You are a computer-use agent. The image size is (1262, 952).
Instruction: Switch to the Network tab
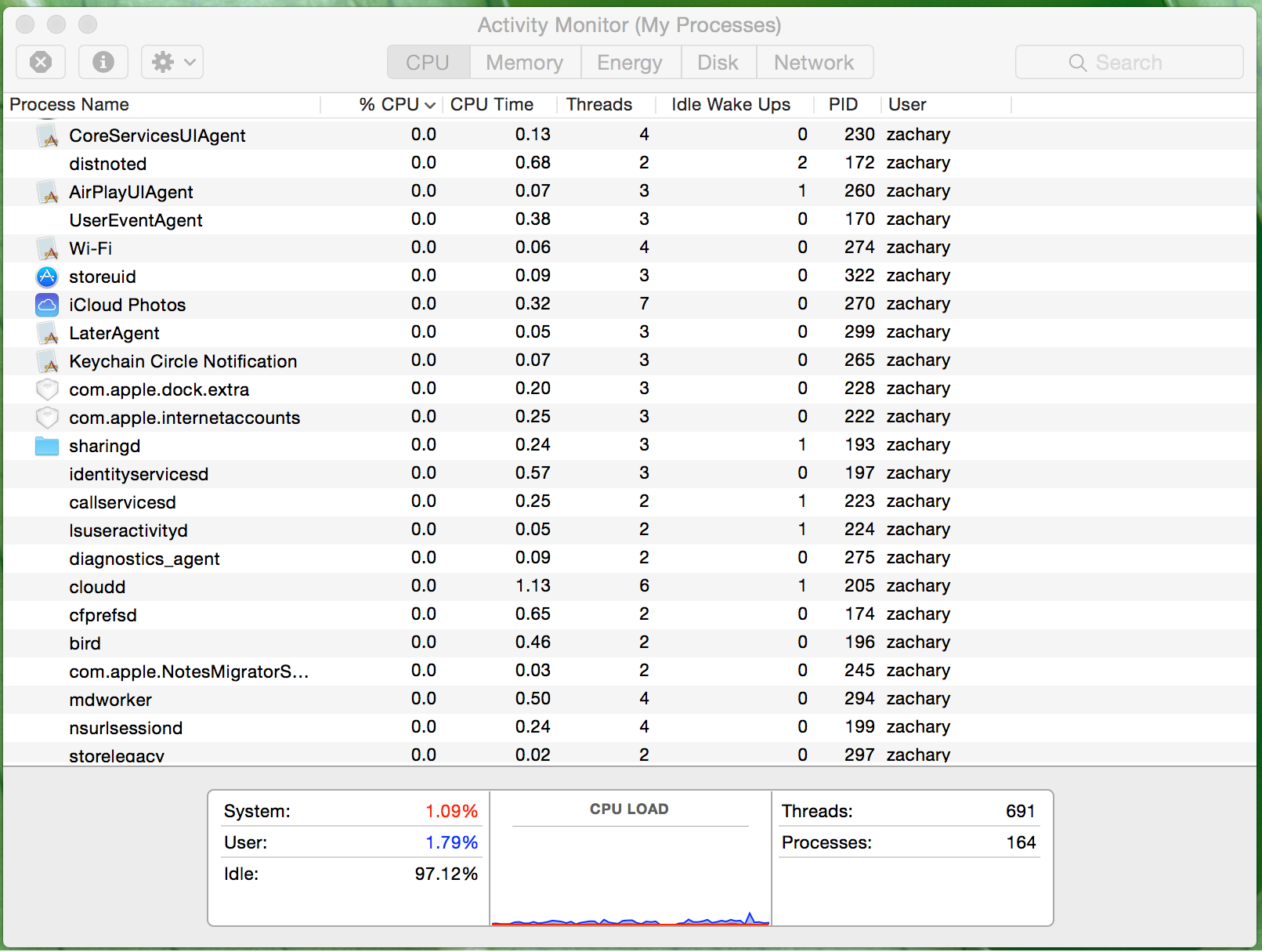pyautogui.click(x=815, y=62)
